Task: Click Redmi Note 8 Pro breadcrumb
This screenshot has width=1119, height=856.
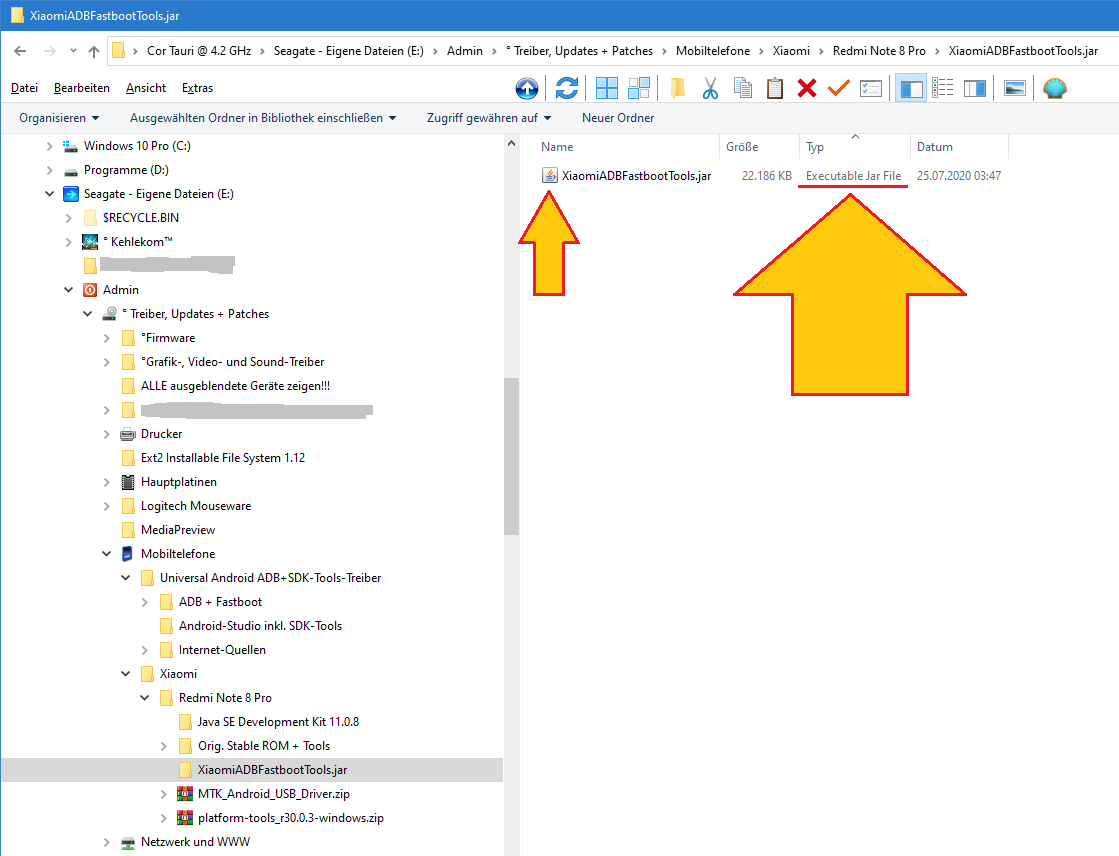Action: (879, 51)
